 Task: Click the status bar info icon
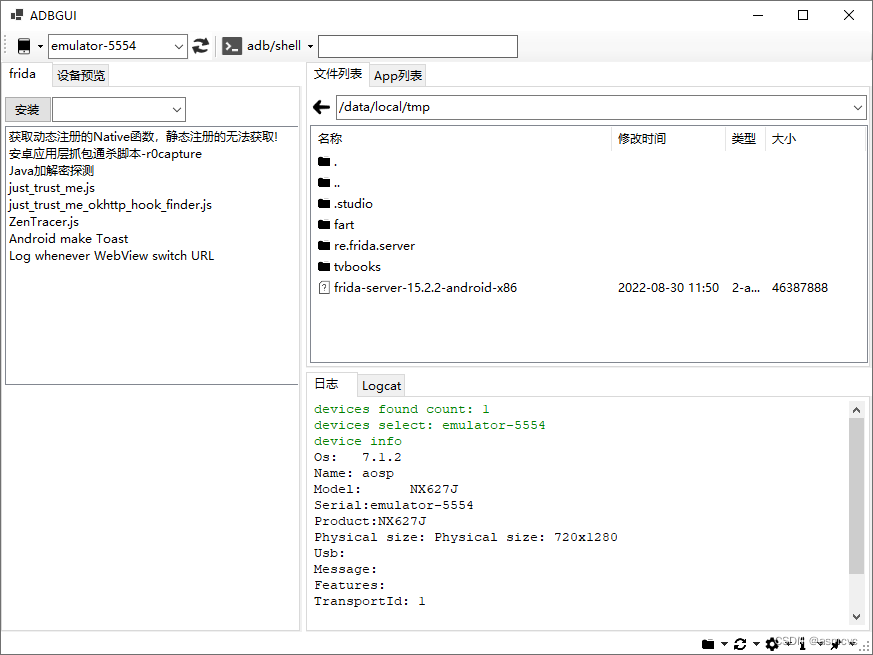pos(802,644)
